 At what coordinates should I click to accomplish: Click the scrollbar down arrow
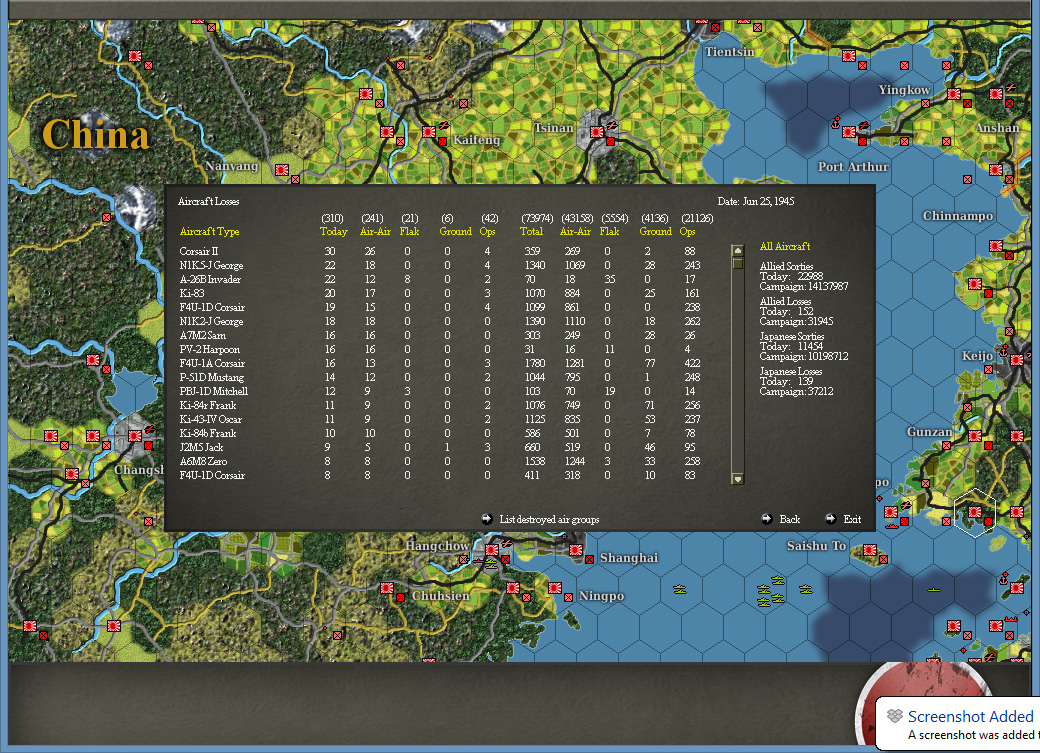pos(737,479)
